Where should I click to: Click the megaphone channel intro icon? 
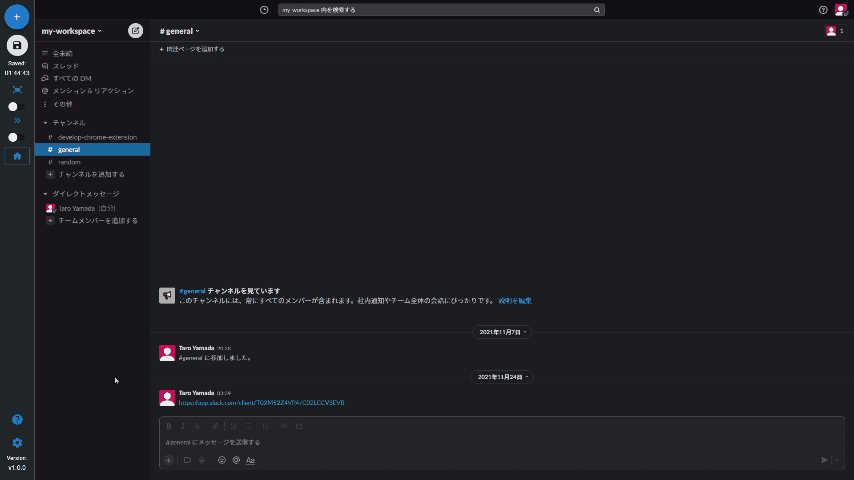click(x=167, y=295)
